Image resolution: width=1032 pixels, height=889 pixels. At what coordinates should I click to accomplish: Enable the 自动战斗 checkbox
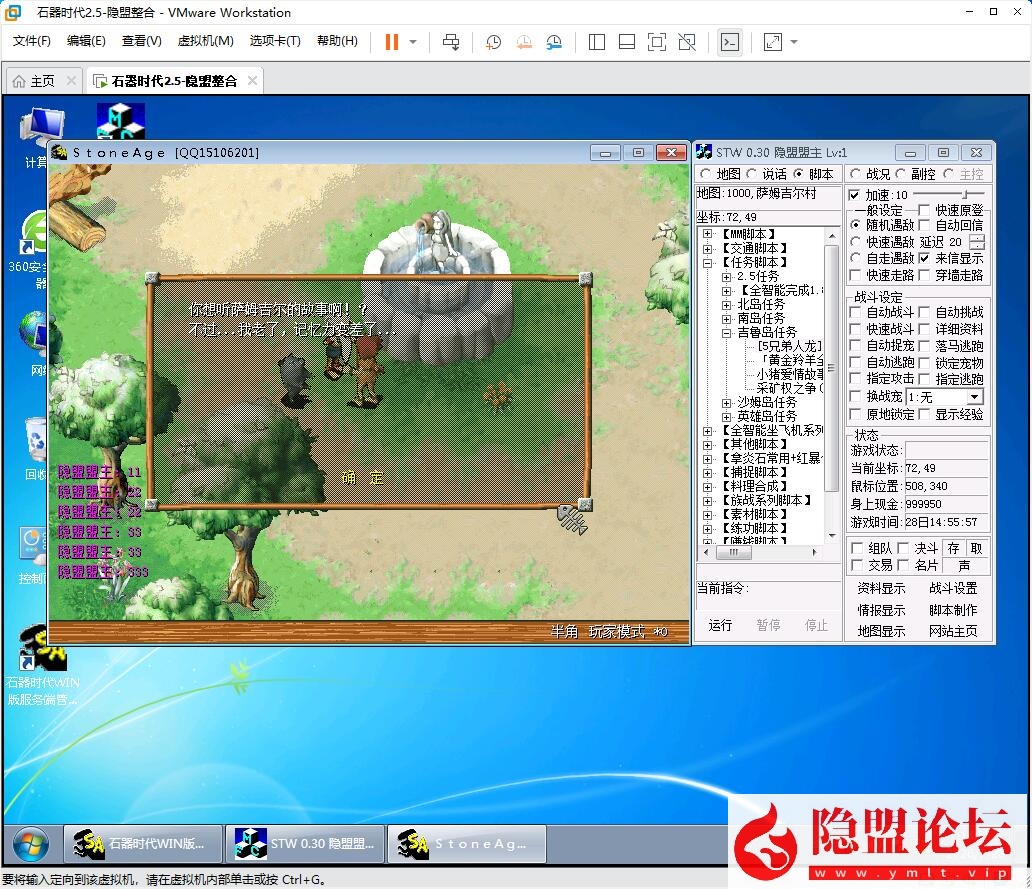(854, 313)
